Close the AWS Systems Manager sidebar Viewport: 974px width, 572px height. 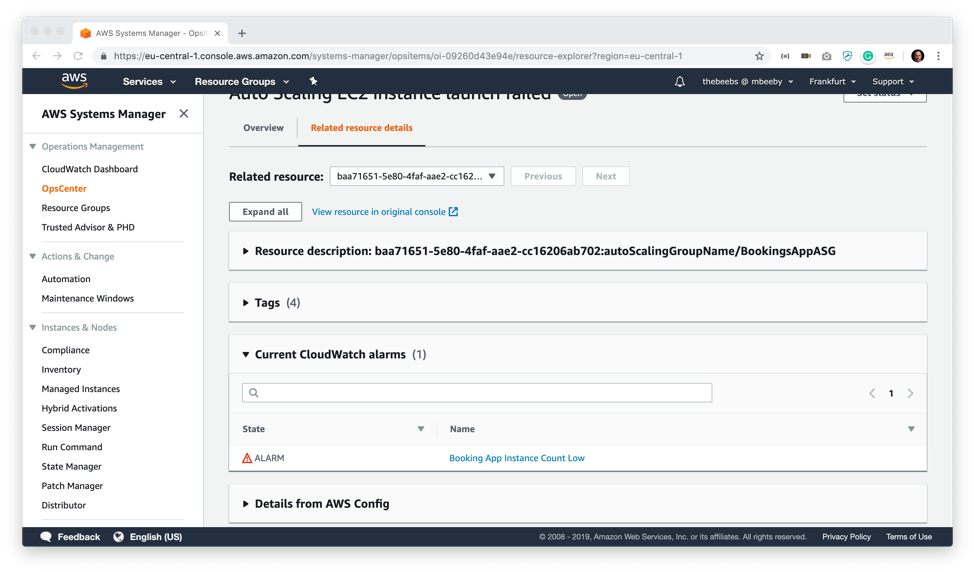click(184, 114)
